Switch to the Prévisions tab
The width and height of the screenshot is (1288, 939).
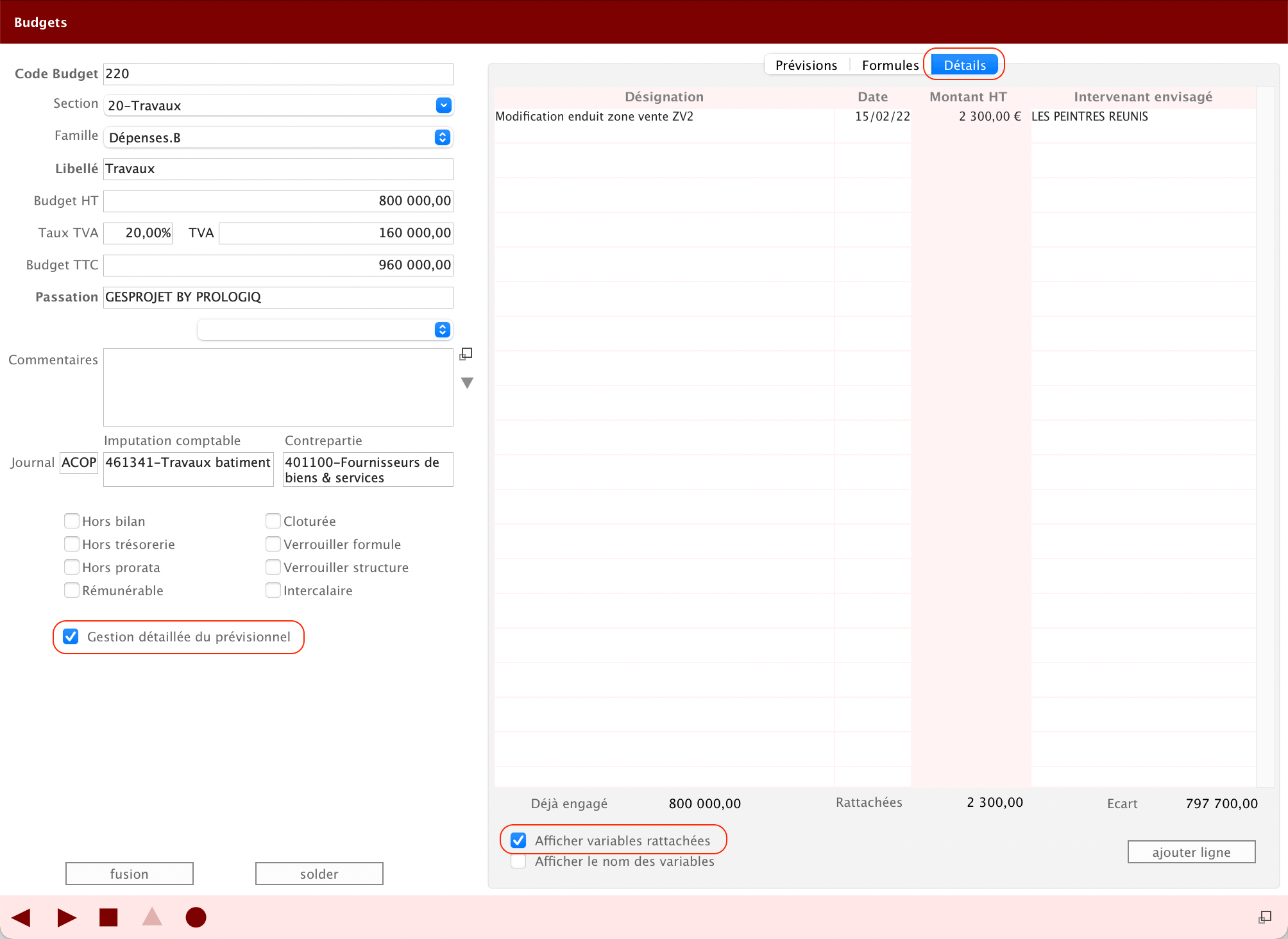[806, 65]
